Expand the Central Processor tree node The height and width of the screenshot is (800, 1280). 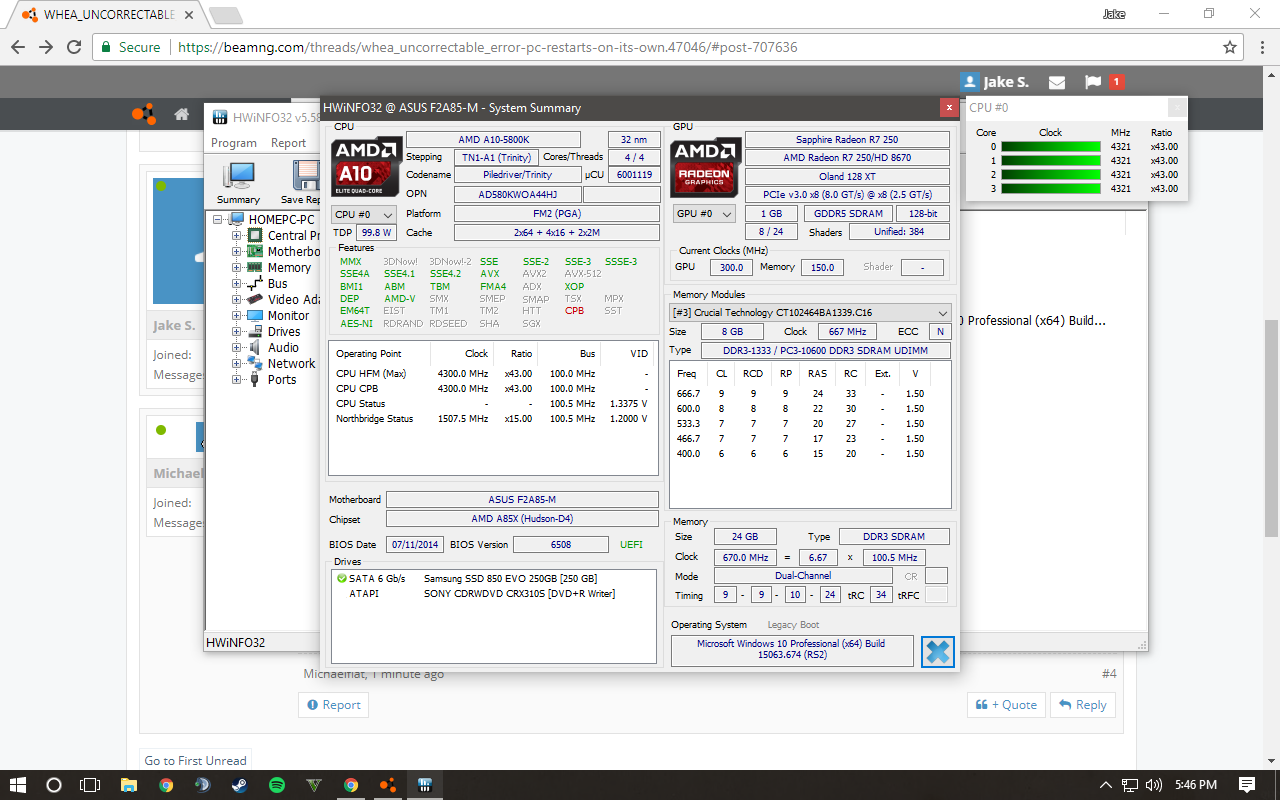click(237, 235)
